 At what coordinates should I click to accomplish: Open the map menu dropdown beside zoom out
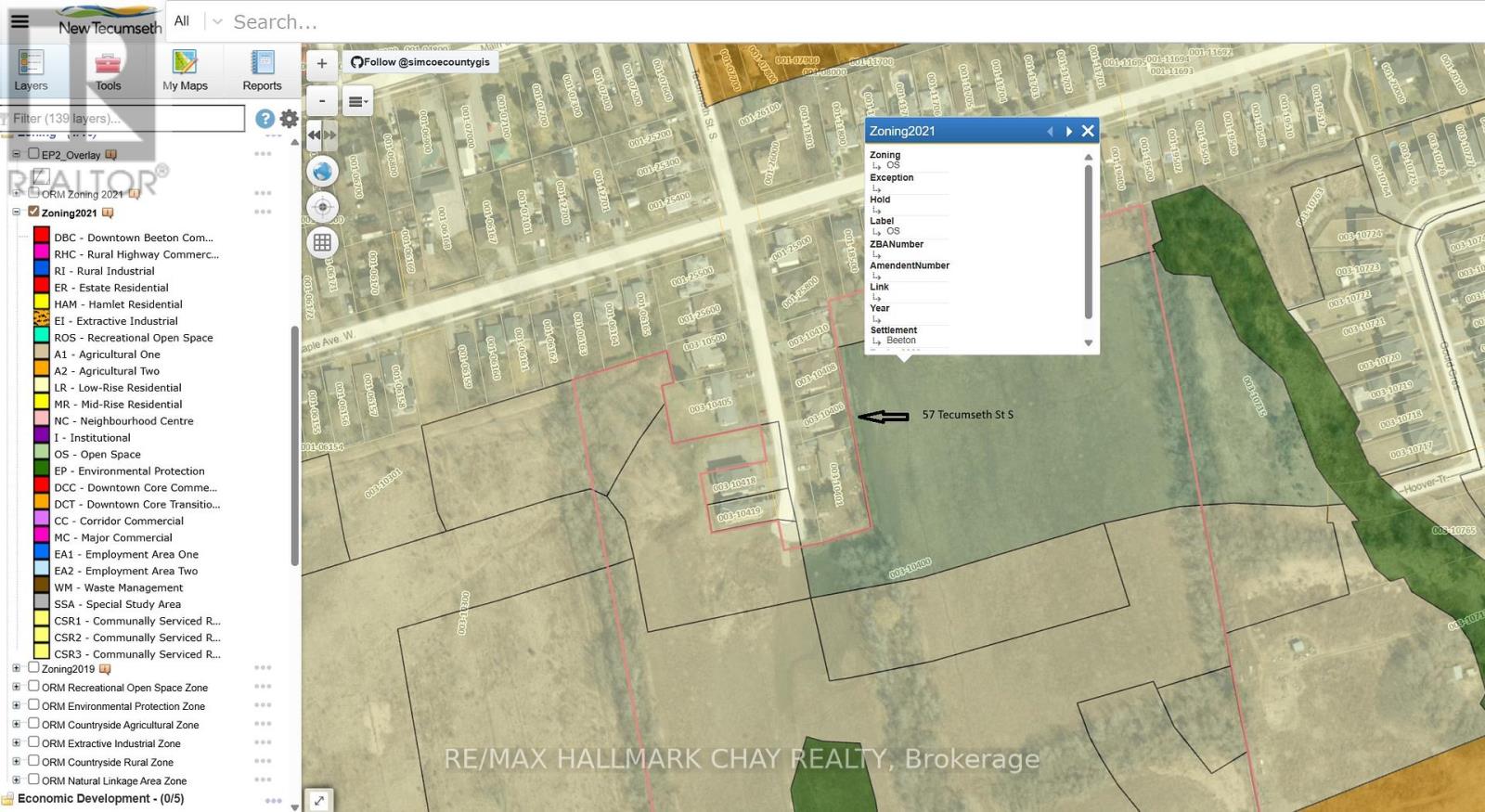tap(356, 101)
